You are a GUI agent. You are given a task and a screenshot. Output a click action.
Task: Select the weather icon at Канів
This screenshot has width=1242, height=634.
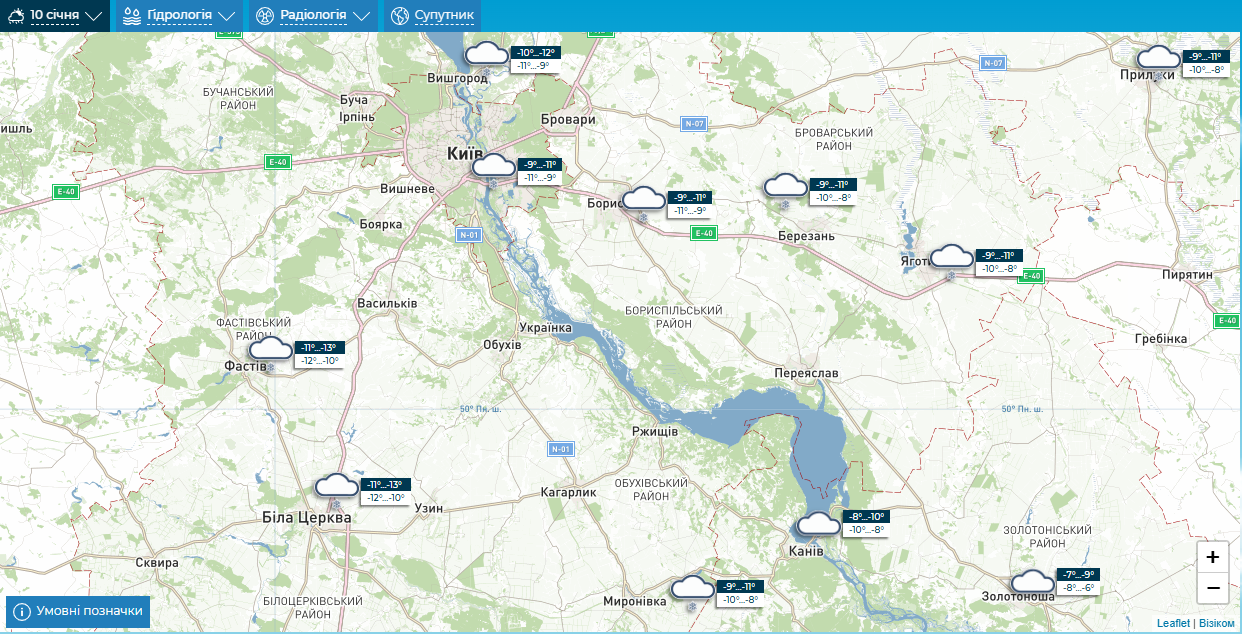[818, 524]
